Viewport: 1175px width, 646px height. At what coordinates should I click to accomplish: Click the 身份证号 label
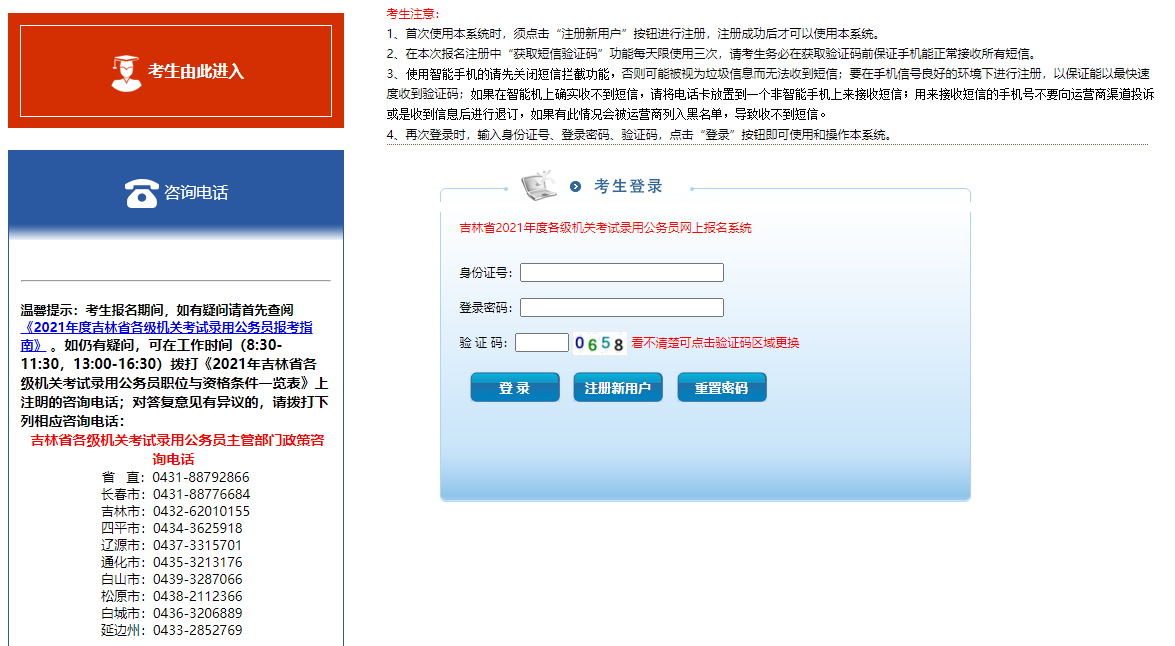[486, 273]
